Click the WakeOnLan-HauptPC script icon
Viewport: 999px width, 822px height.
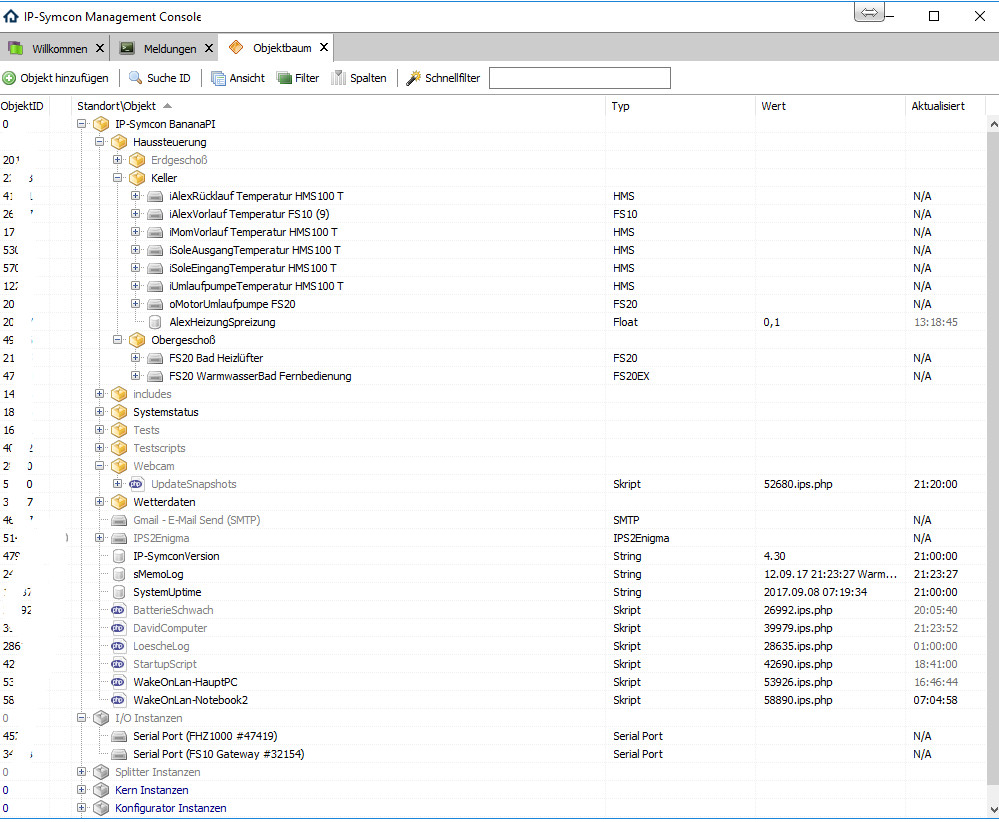[x=119, y=682]
